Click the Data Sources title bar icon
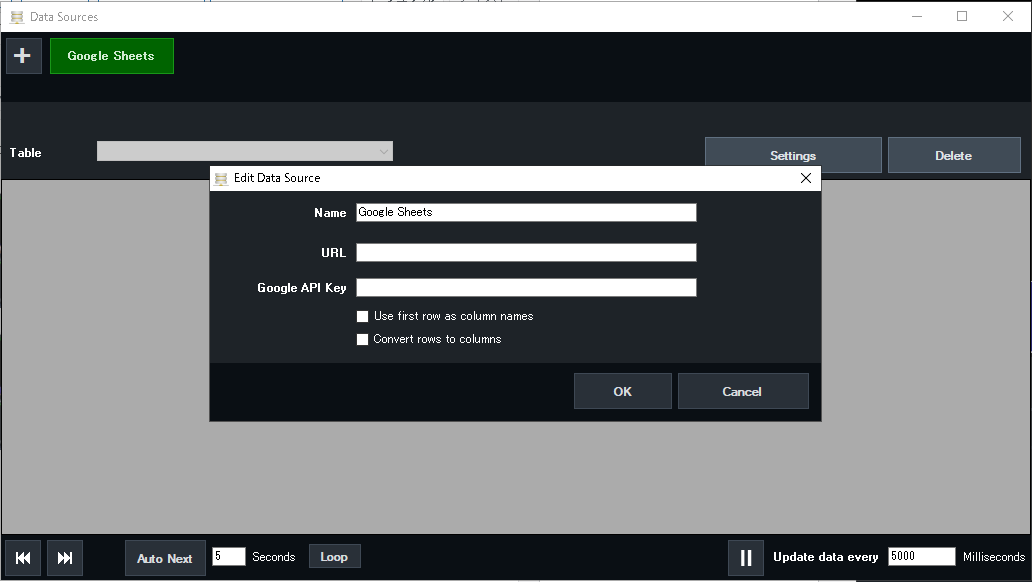Viewport: 1032px width, 582px height. [17, 17]
